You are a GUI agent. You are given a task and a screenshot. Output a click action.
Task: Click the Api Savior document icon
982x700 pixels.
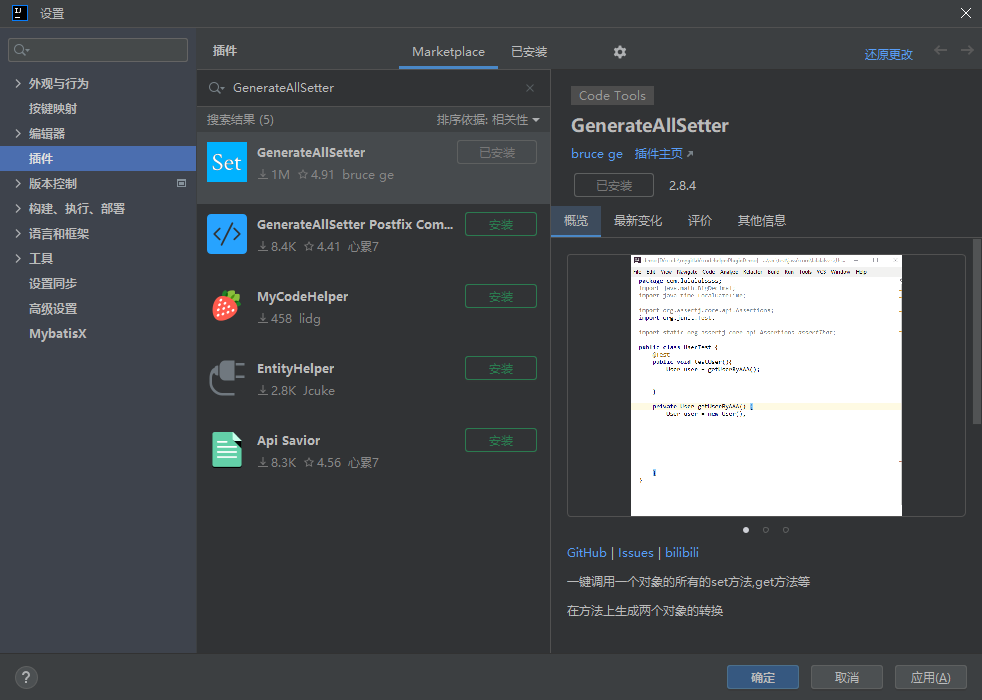[227, 450]
